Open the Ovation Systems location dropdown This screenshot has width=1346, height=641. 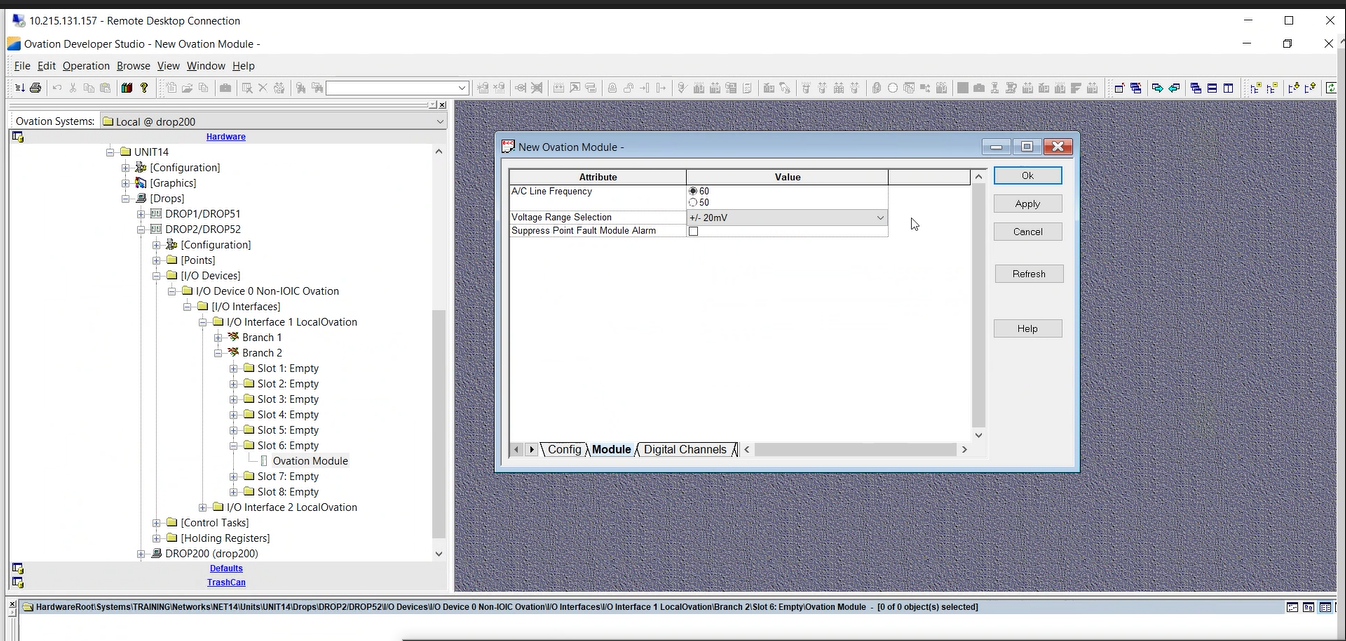[439, 122]
